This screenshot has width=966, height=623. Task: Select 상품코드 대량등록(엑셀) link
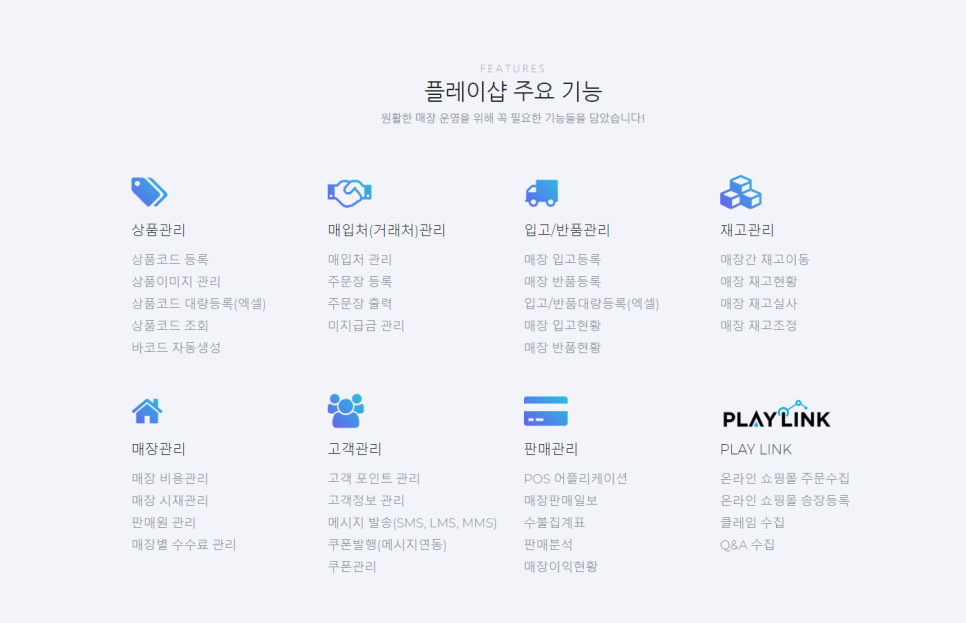tap(198, 303)
